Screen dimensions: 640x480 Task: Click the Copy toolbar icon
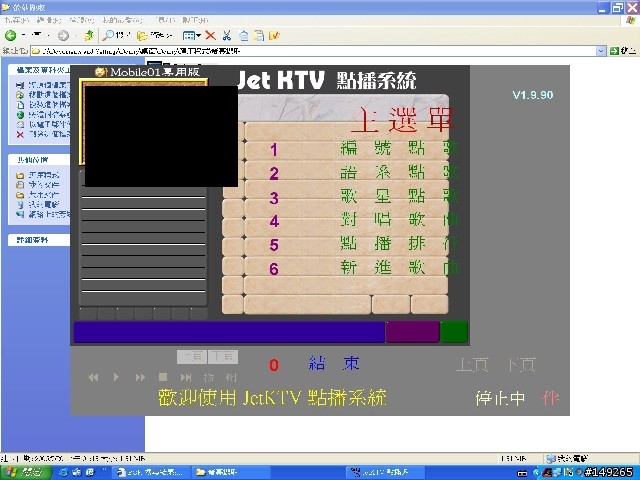click(x=243, y=36)
